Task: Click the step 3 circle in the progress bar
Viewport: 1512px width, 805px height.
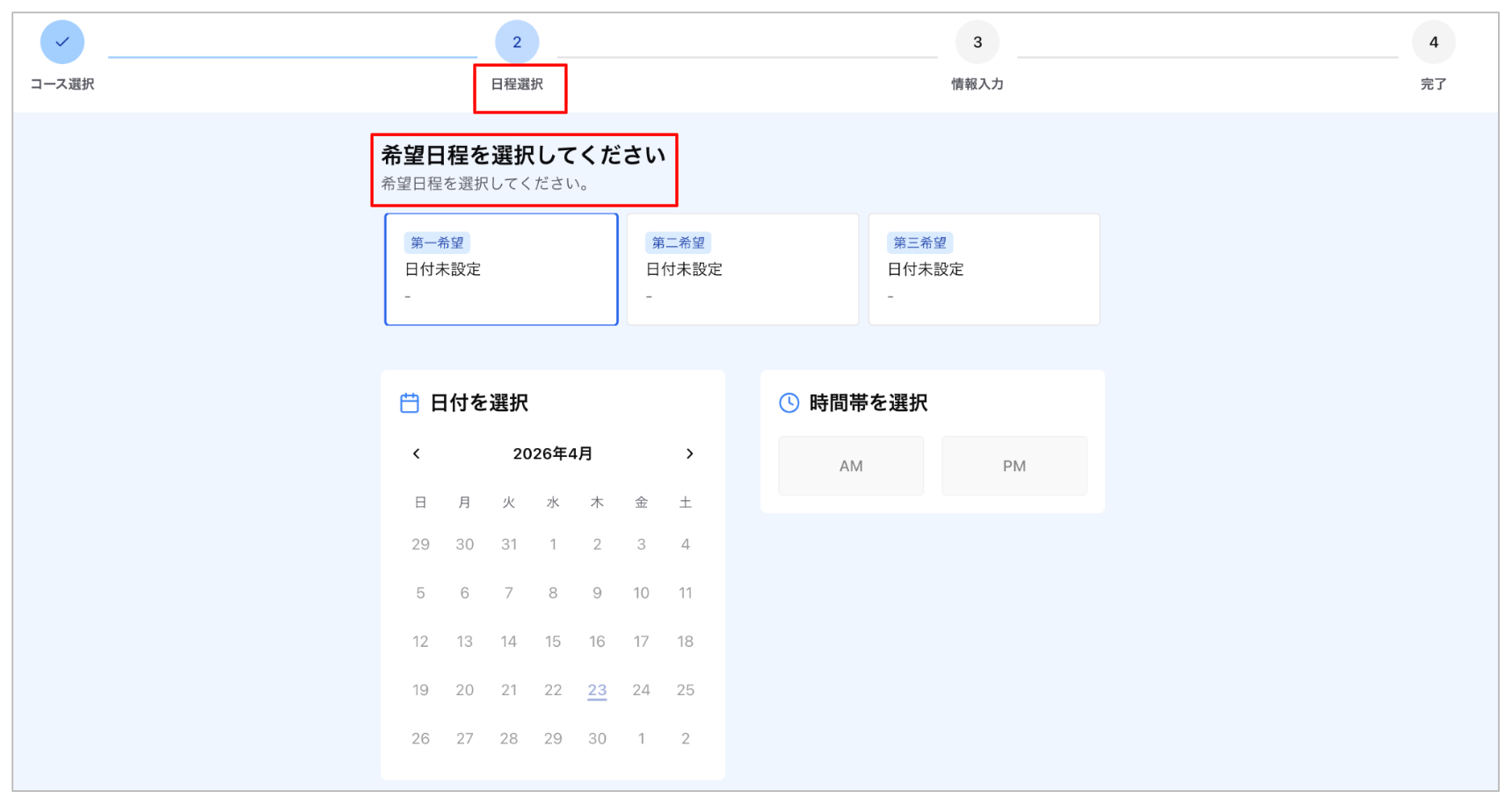Action: click(x=977, y=40)
